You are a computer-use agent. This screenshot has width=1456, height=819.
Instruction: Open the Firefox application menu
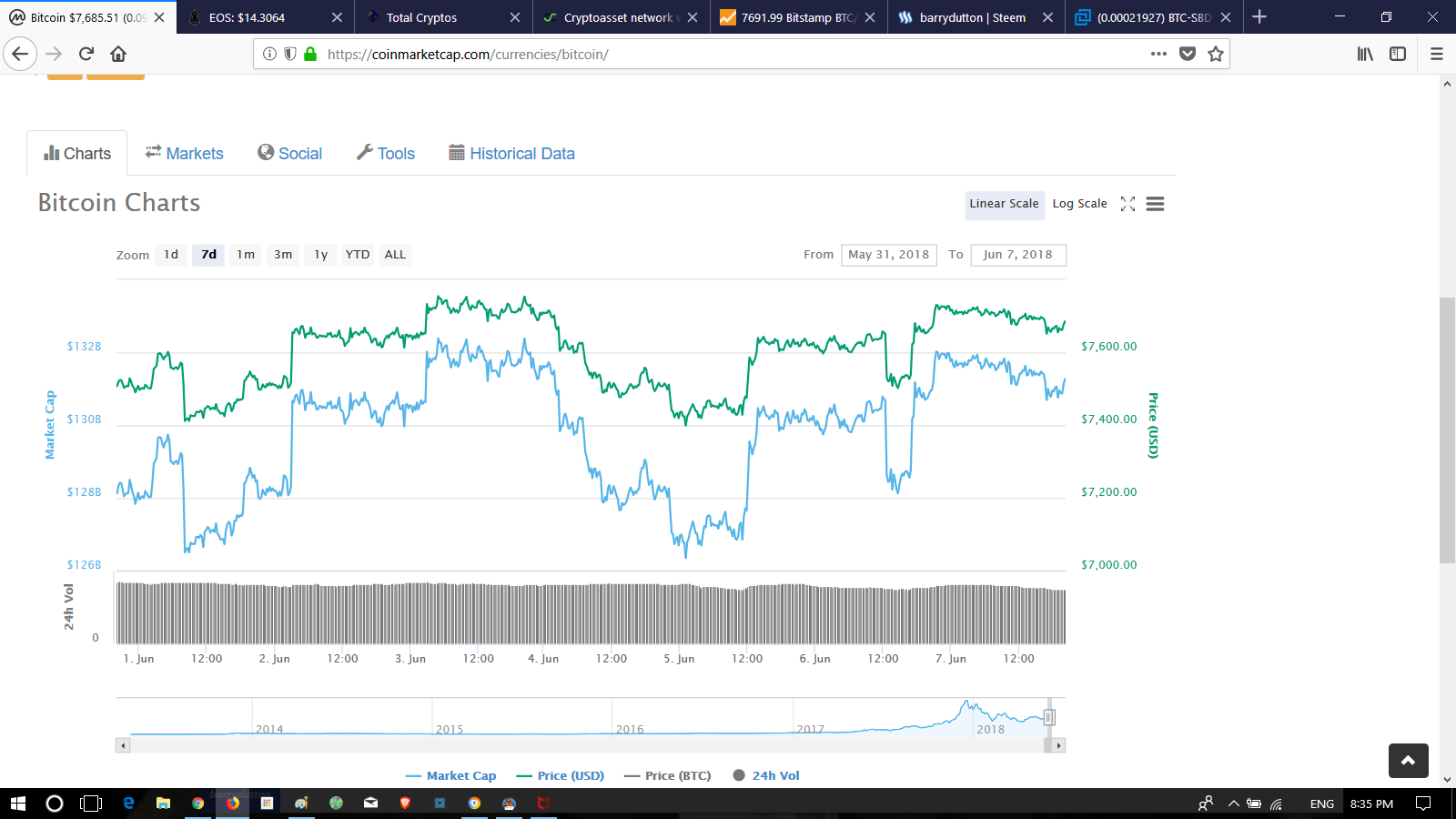click(1437, 54)
